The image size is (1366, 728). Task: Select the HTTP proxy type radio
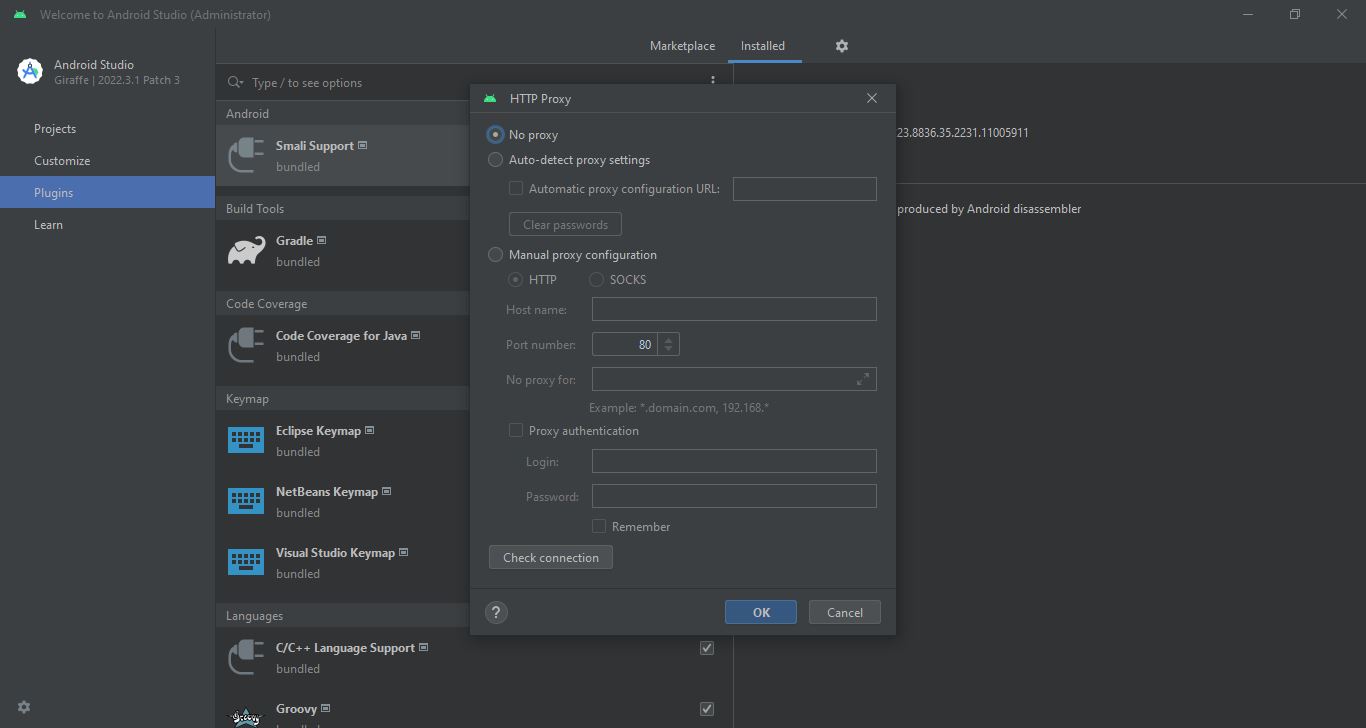[x=515, y=279]
